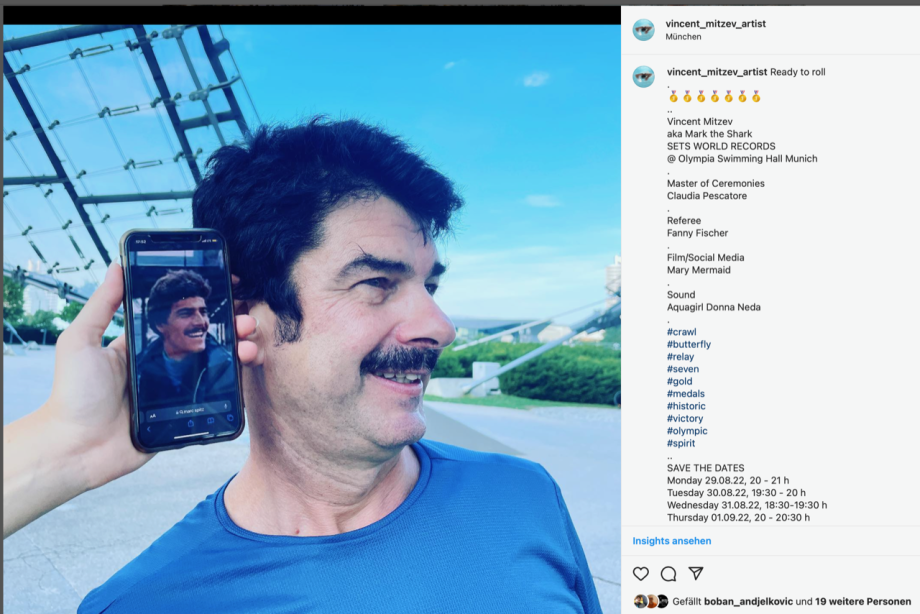Select the 'Referee' line in caption
The width and height of the screenshot is (920, 614).
(x=684, y=220)
